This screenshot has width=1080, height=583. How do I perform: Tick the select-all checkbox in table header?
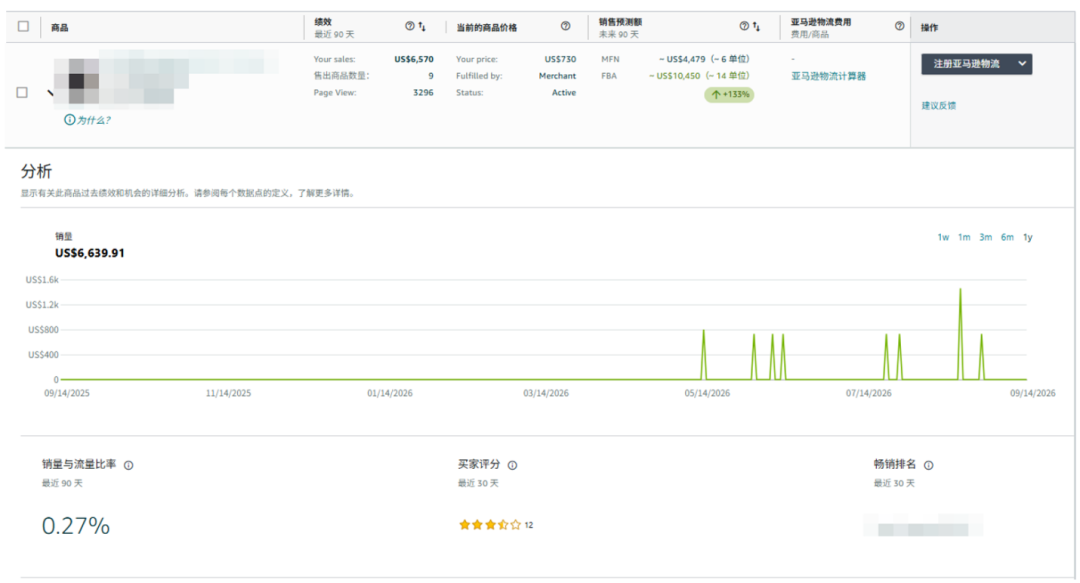pyautogui.click(x=23, y=26)
